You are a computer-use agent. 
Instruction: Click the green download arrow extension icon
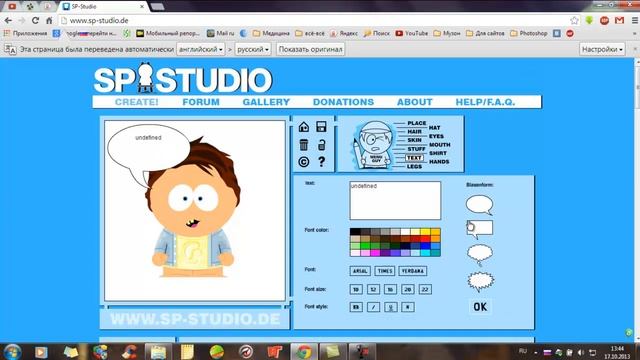point(589,20)
